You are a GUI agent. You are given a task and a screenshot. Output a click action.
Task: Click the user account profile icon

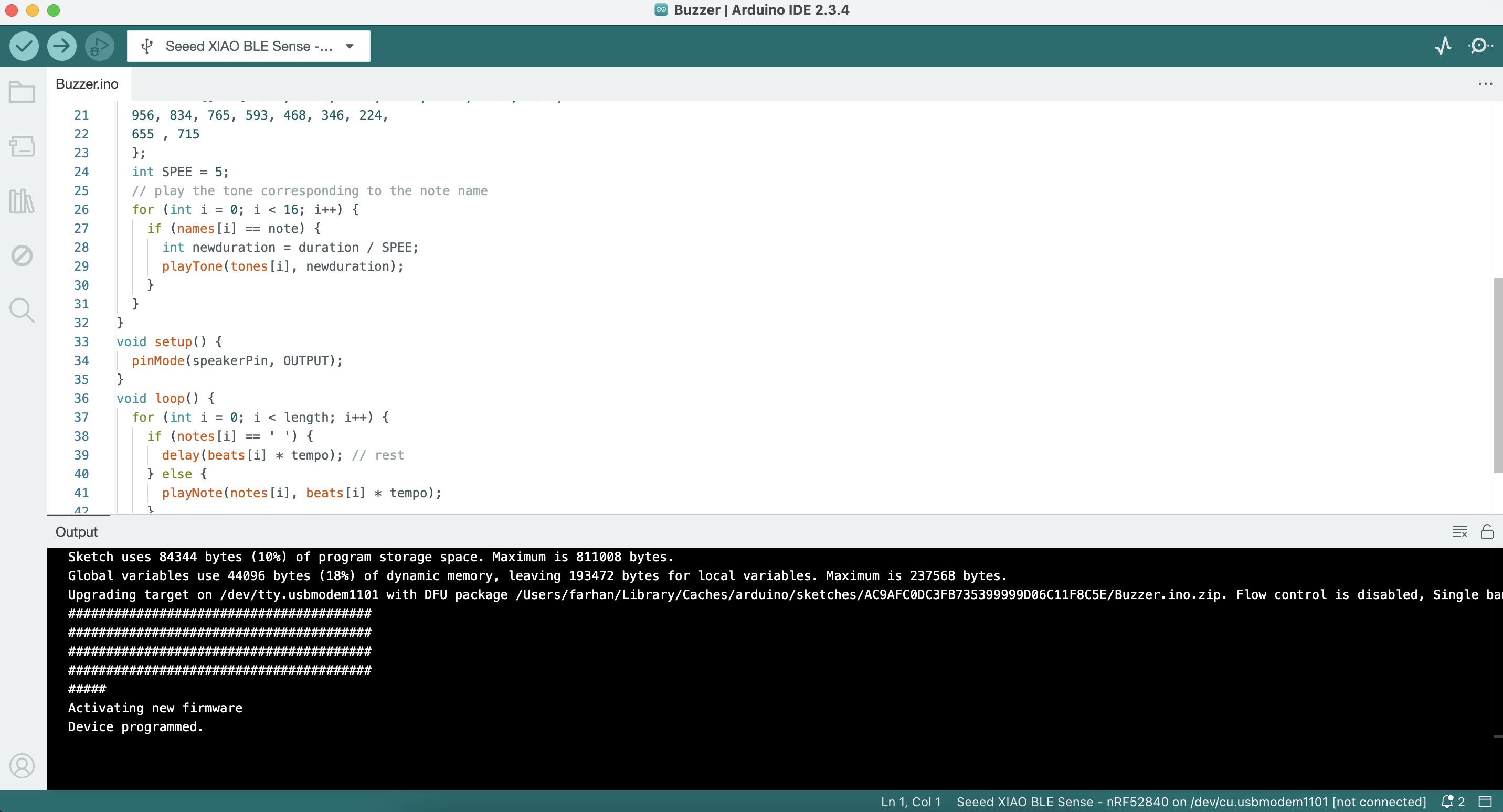(x=22, y=765)
